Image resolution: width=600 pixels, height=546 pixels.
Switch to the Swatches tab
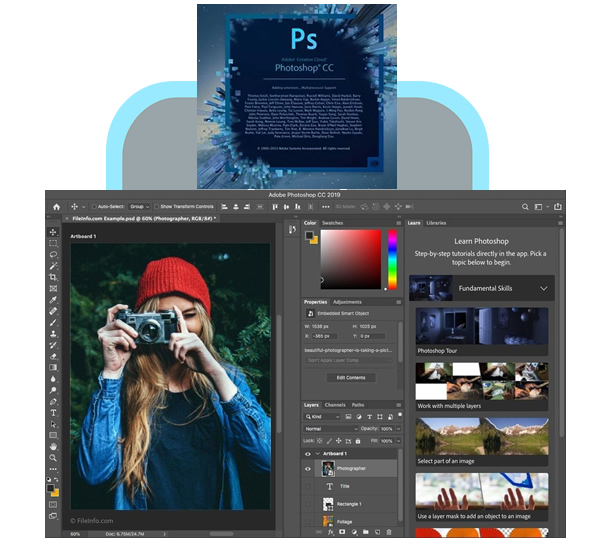click(x=333, y=222)
